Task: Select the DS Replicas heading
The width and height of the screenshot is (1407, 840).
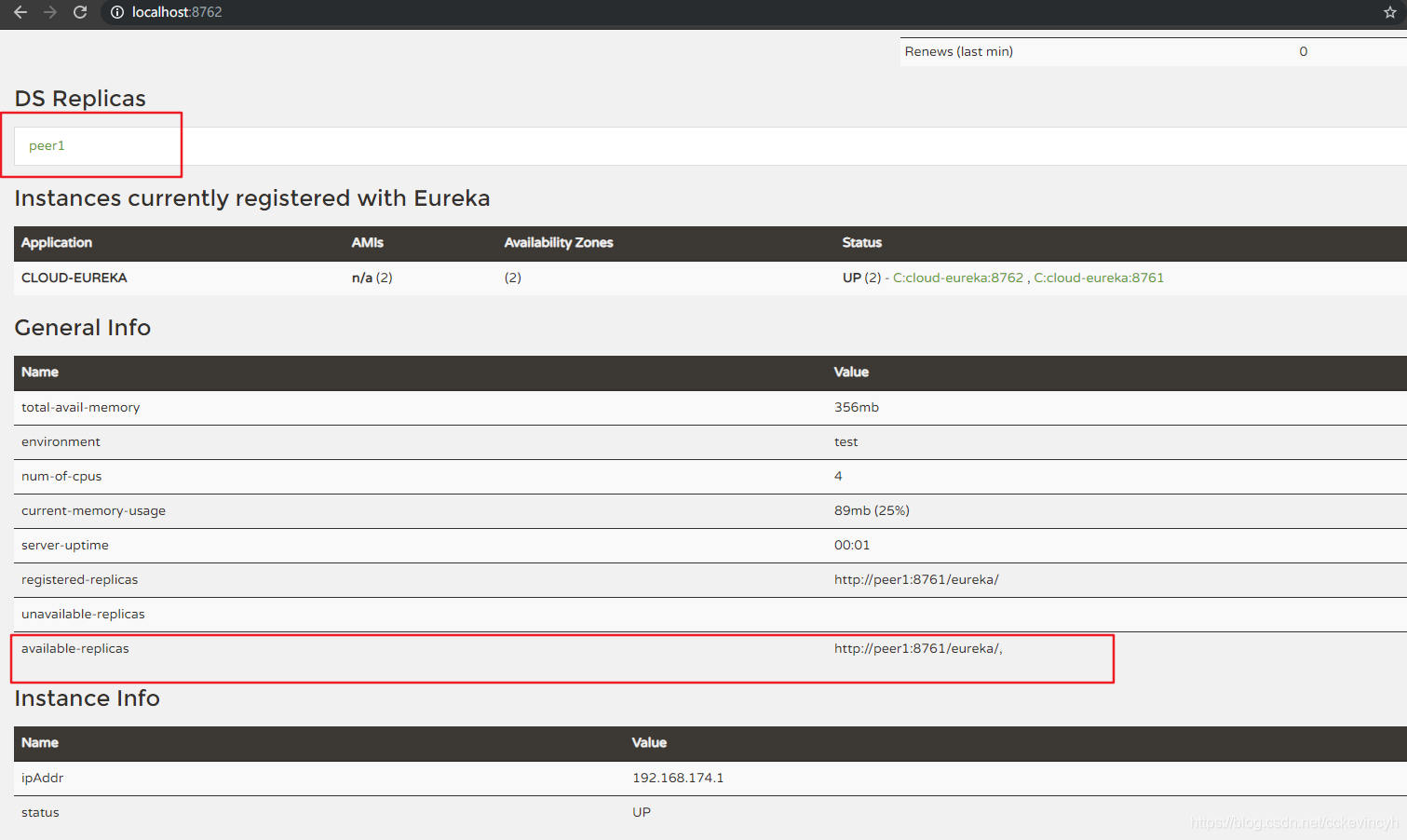Action: pyautogui.click(x=80, y=98)
